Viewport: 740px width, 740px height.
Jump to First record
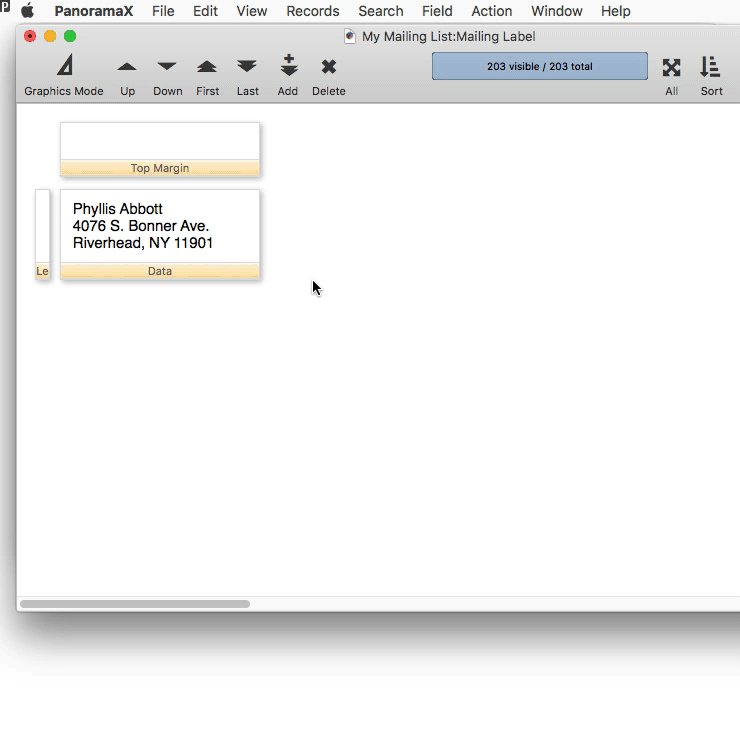[x=207, y=67]
